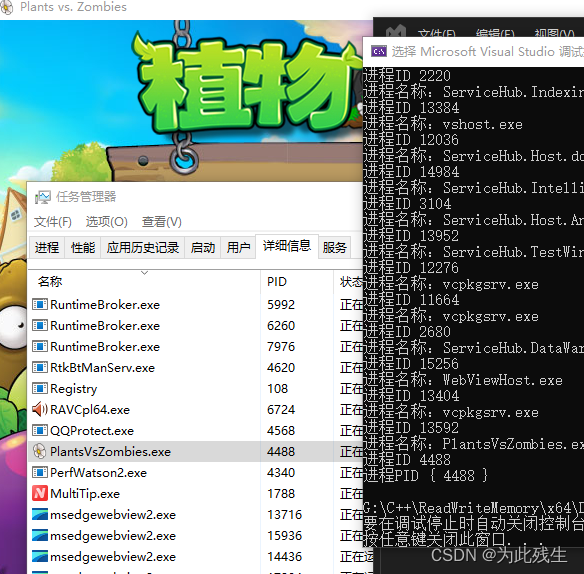The width and height of the screenshot is (584, 574).
Task: Select the MultiTip.exe process name
Action: click(x=85, y=494)
